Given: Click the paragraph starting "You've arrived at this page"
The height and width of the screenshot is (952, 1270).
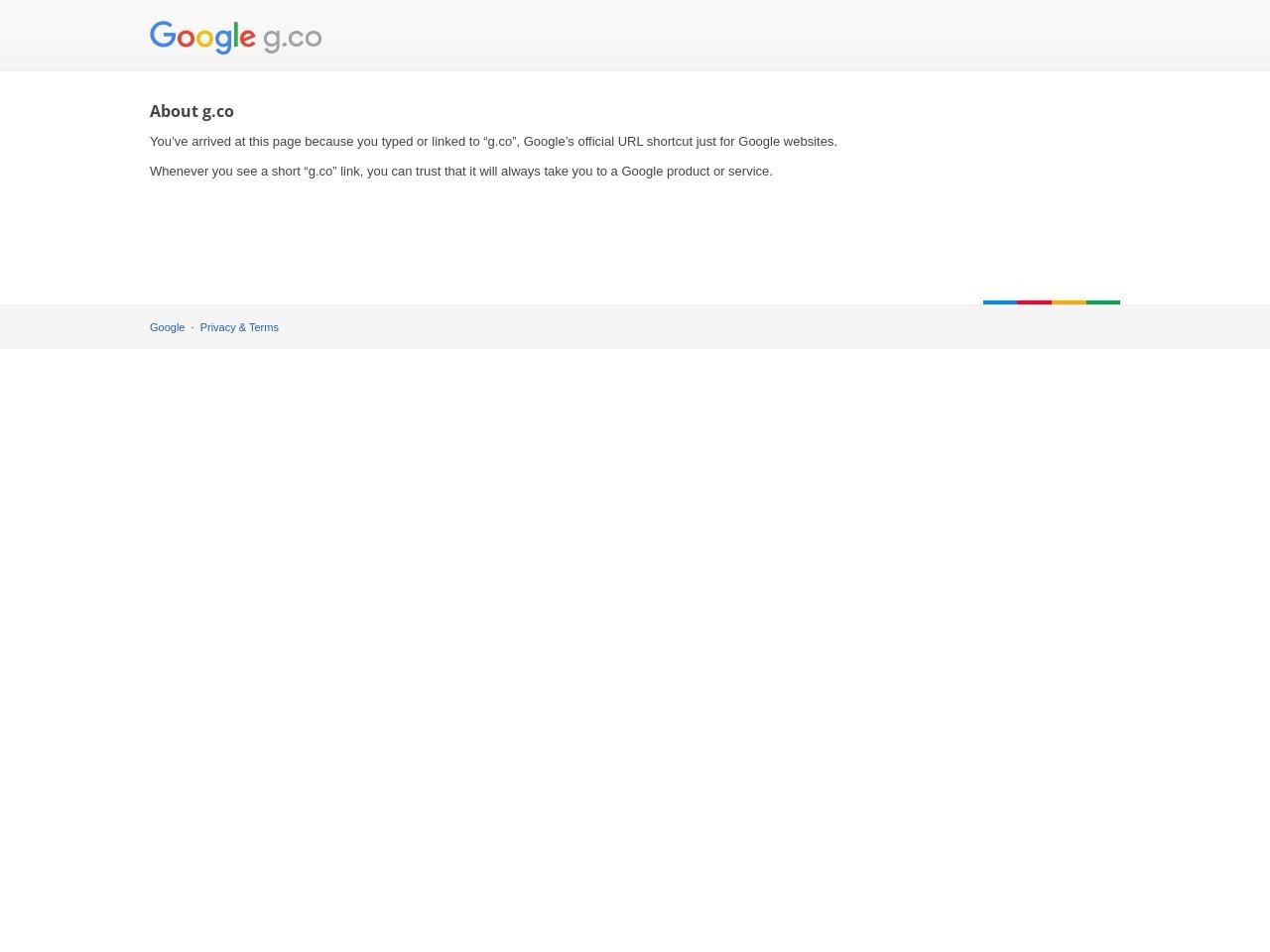Looking at the screenshot, I should [493, 142].
